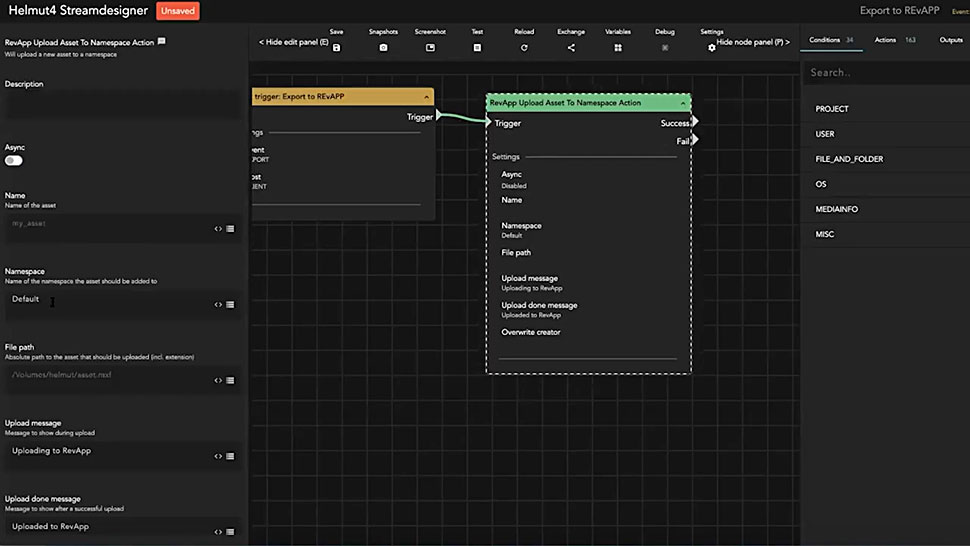
Task: Open Snapshots camera icon
Action: click(x=384, y=48)
